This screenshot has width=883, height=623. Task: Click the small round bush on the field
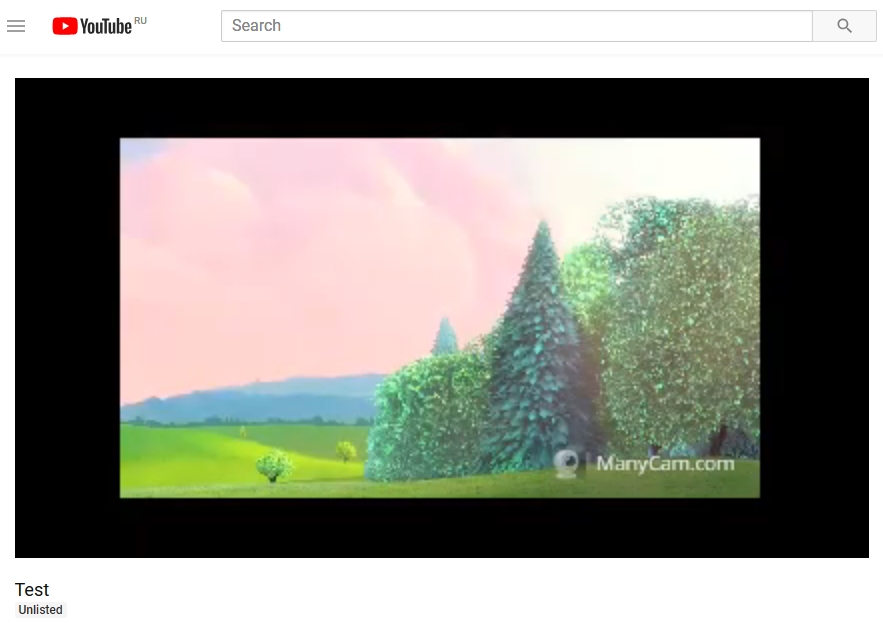273,466
